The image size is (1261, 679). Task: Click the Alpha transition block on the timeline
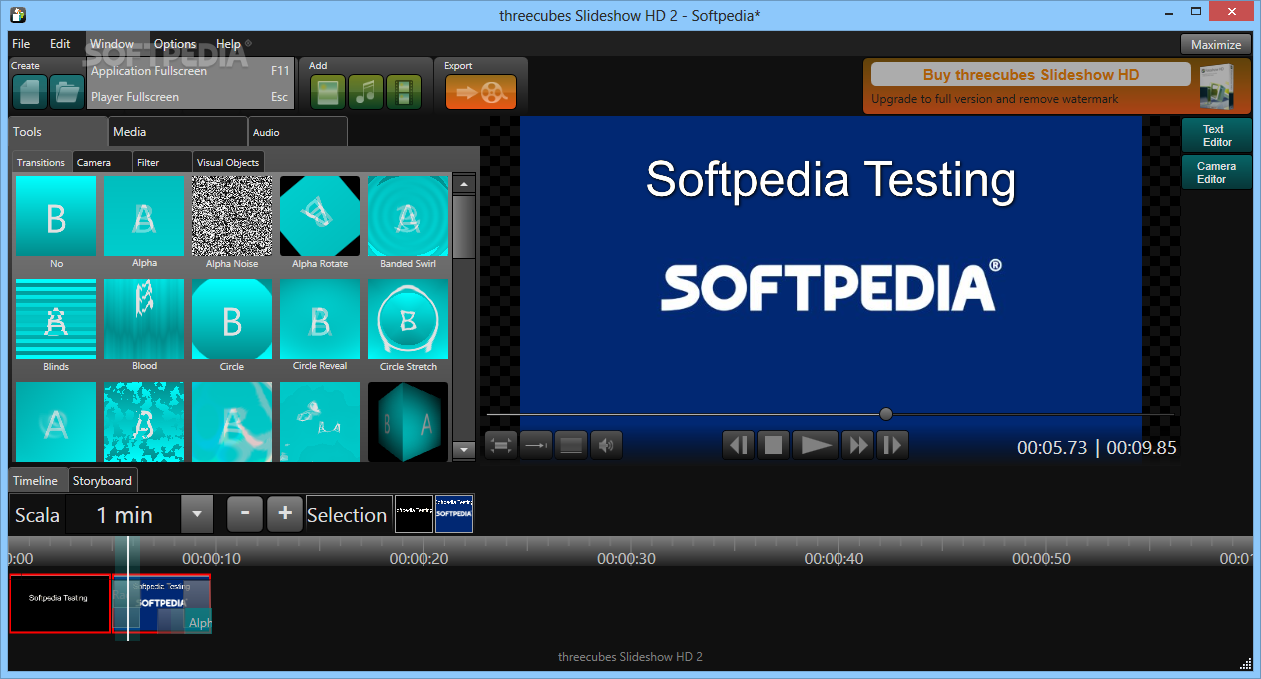(198, 622)
